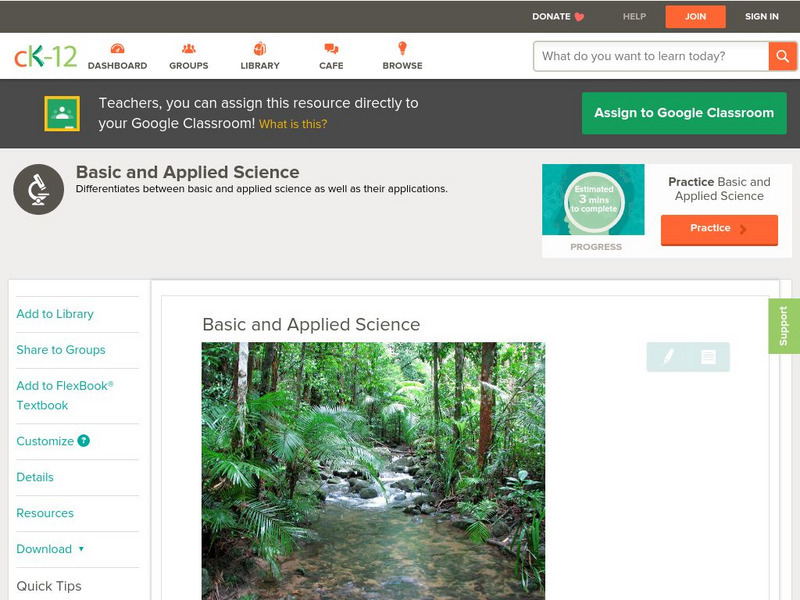Click the estimated time progress circle
Image resolution: width=800 pixels, height=600 pixels.
tap(594, 201)
